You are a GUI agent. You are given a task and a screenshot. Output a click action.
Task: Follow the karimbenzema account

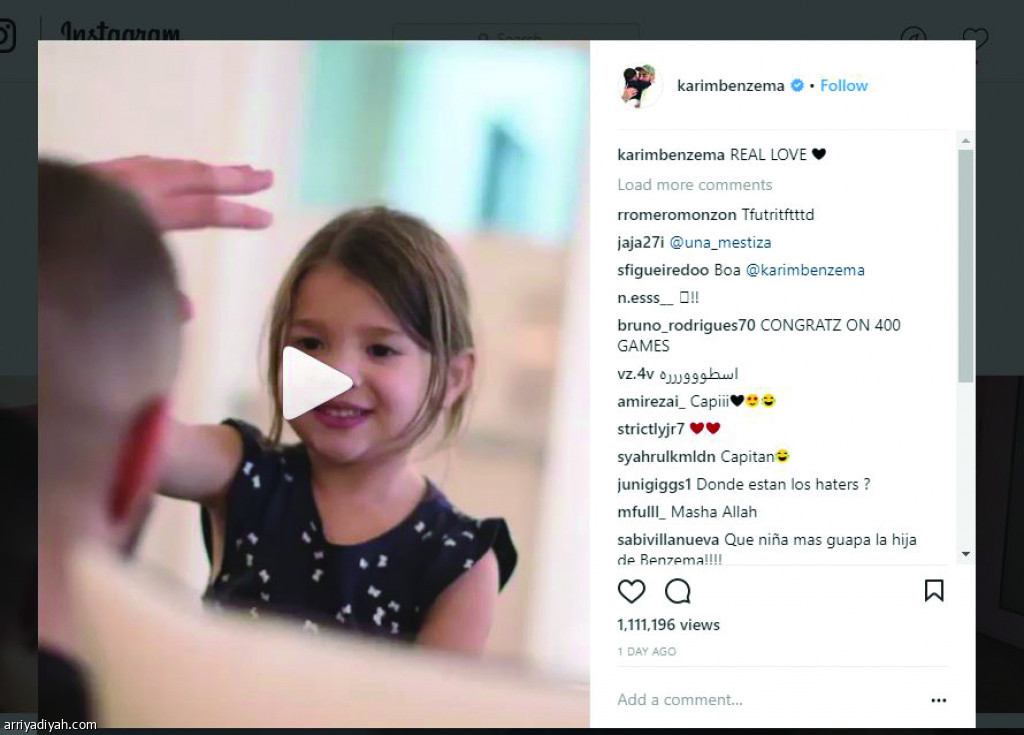[844, 86]
